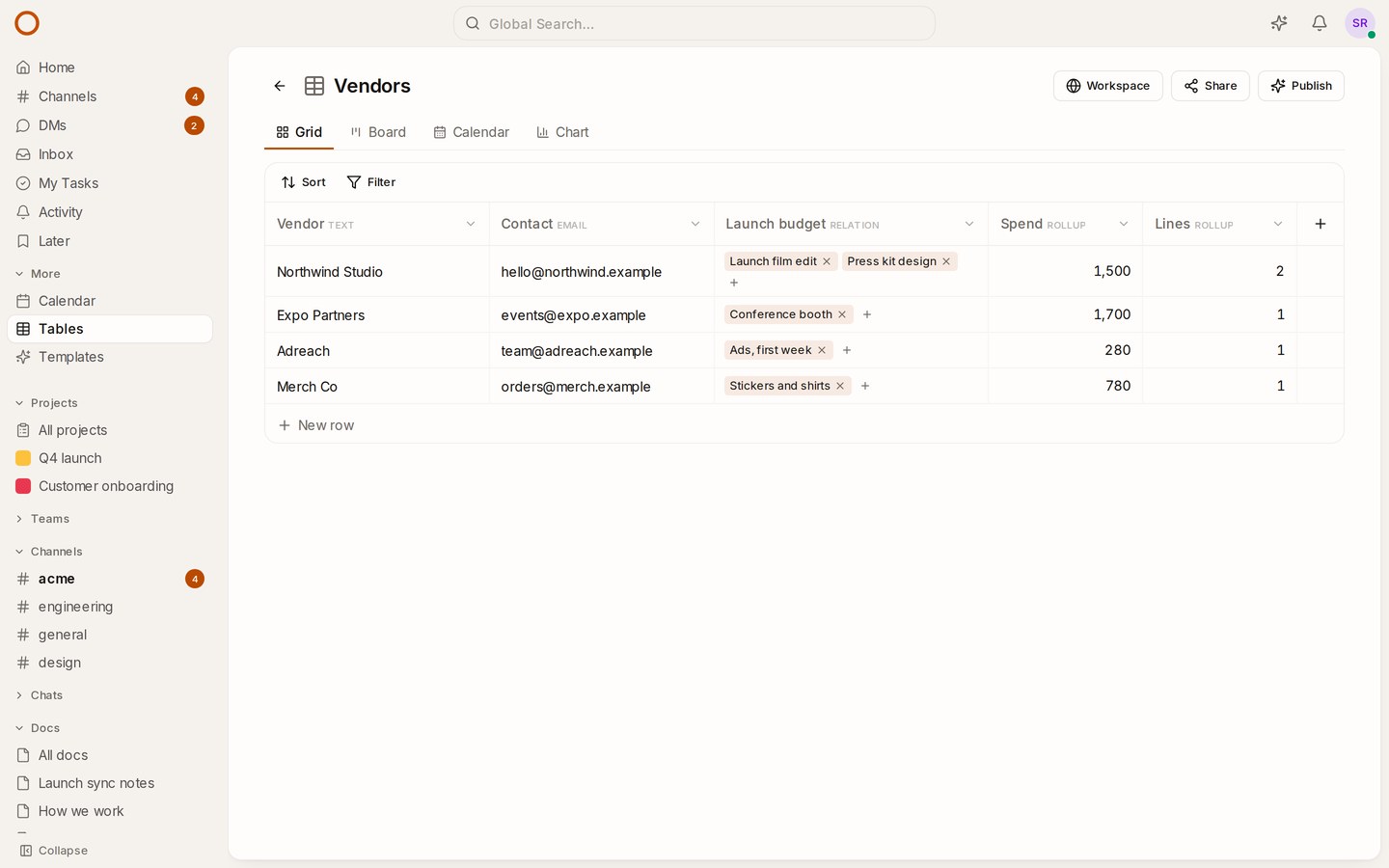Viewport: 1389px width, 868px height.
Task: Remove the Stickers and shirts tag
Action: pos(840,386)
